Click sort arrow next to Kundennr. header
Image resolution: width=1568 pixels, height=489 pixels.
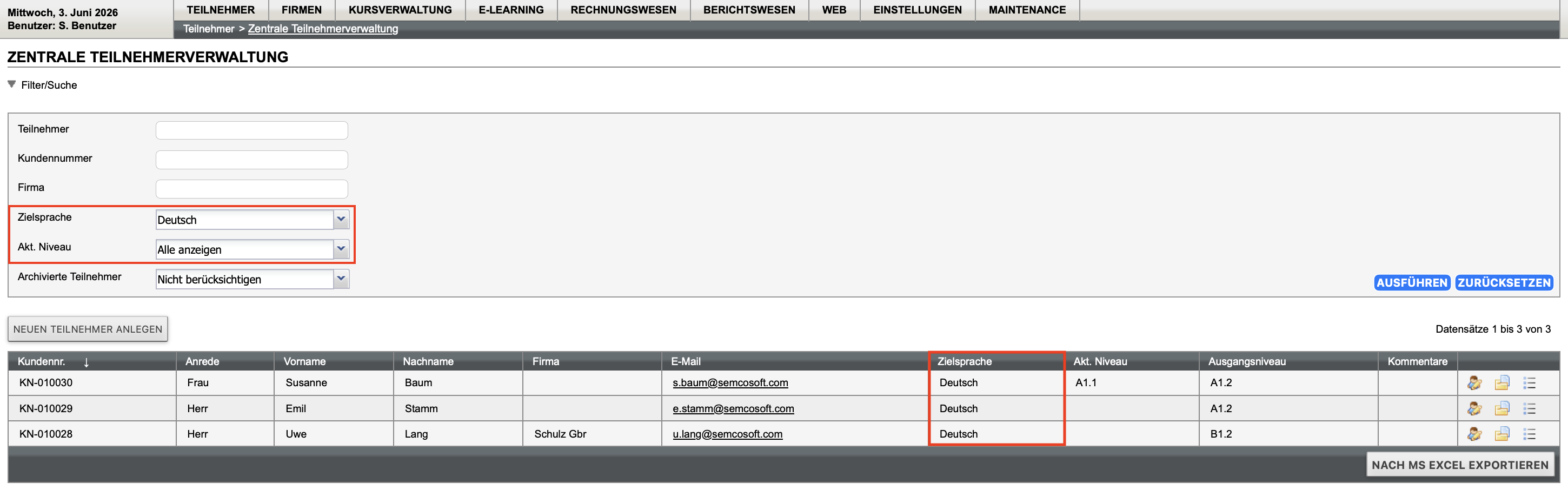point(87,362)
